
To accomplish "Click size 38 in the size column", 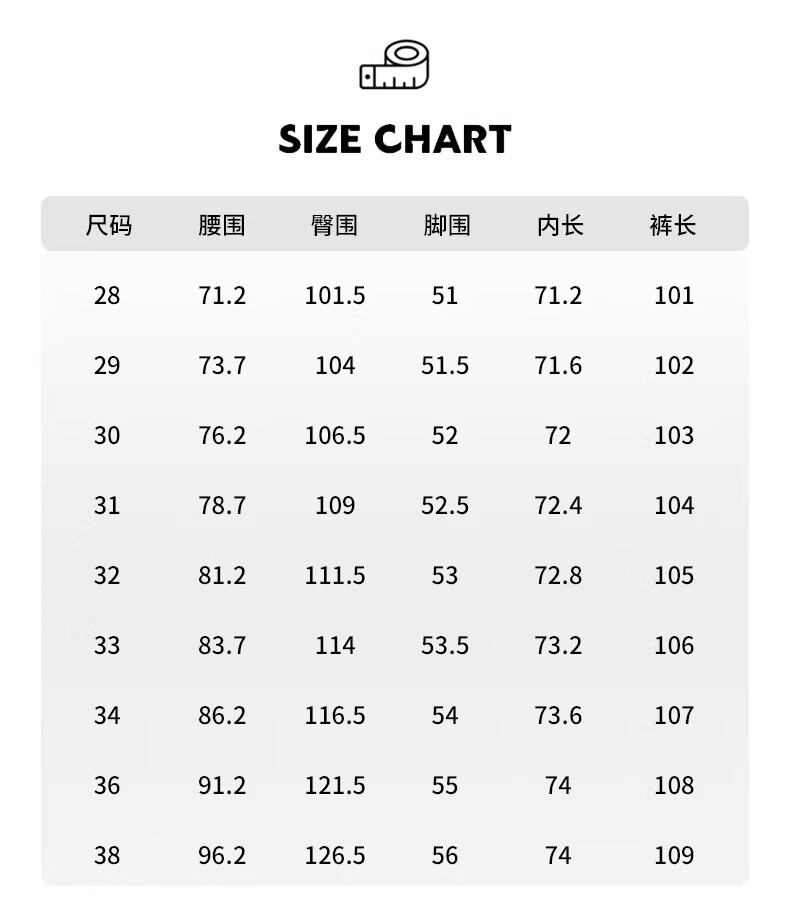I will [x=107, y=856].
